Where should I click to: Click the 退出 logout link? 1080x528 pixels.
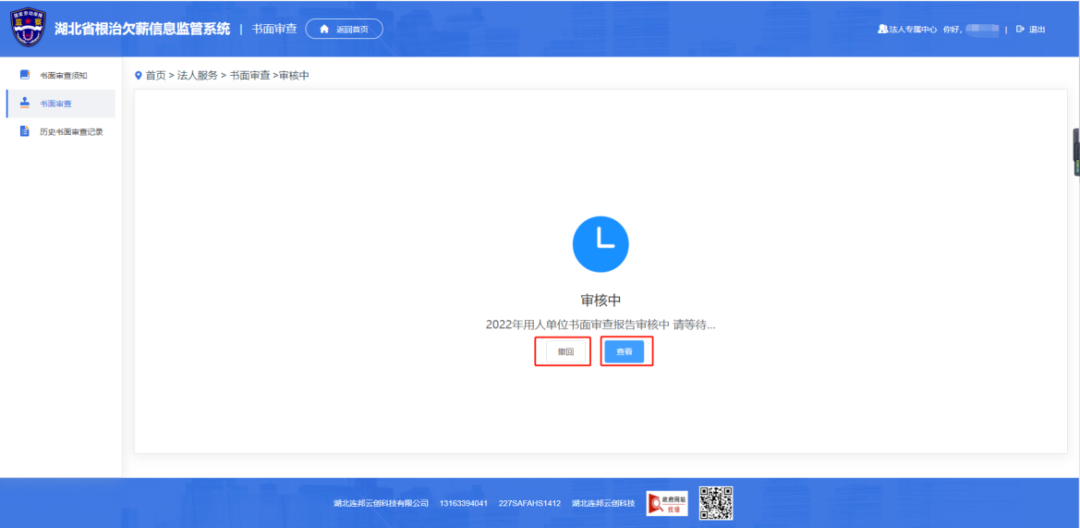tap(1037, 29)
